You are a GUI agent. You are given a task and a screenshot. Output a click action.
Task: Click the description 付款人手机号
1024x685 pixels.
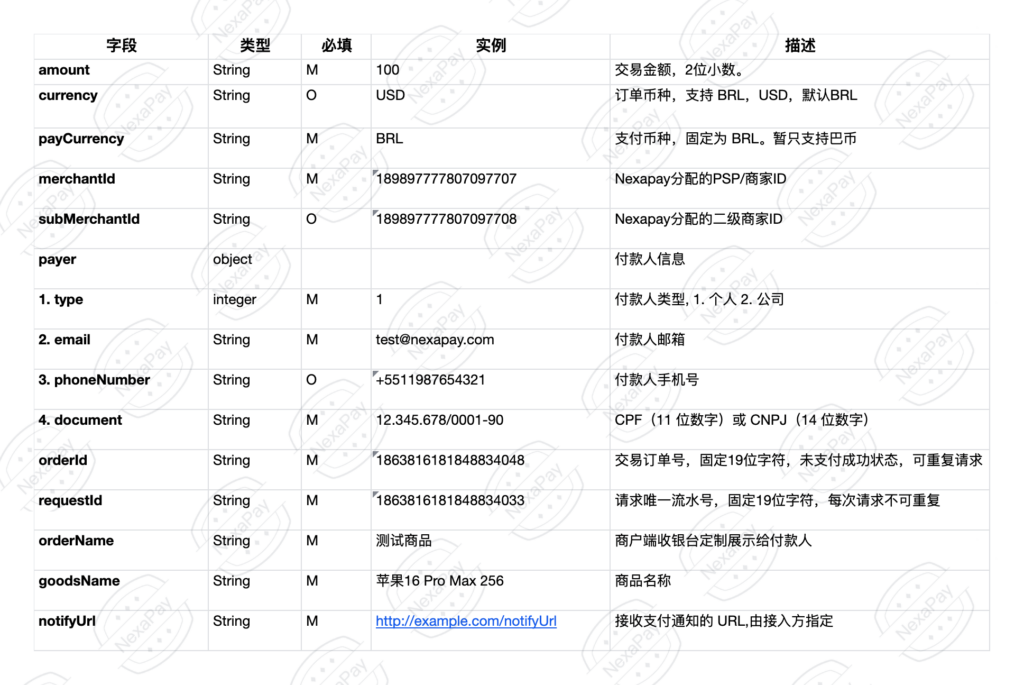click(x=657, y=380)
